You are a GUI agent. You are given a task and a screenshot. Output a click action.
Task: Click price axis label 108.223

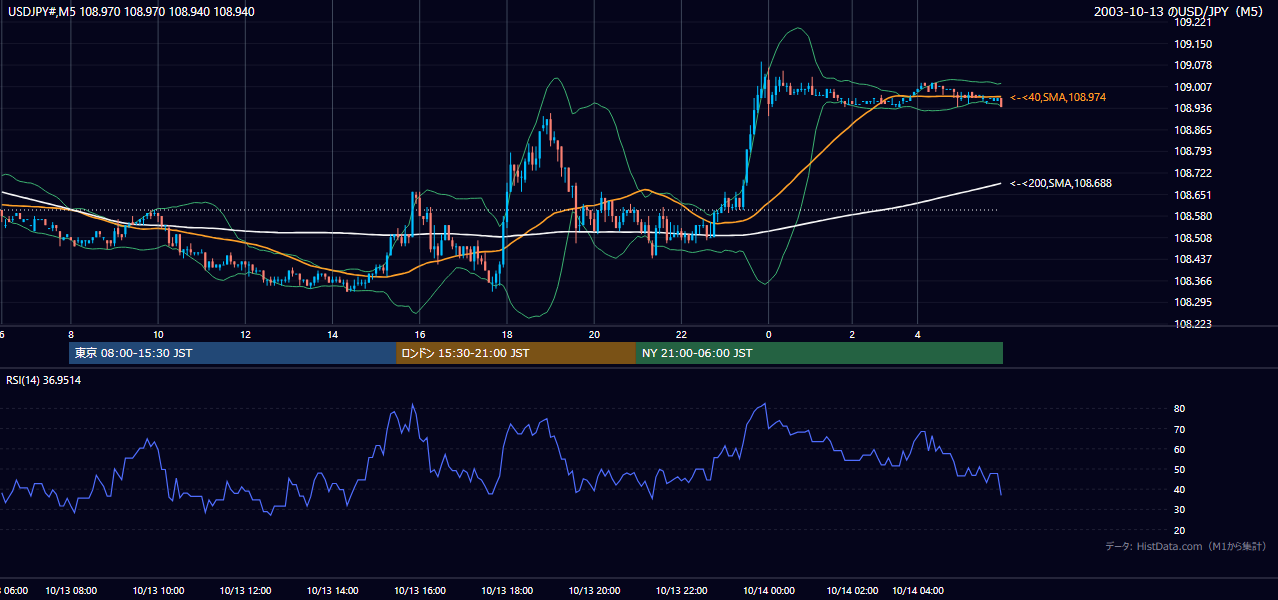(1193, 324)
